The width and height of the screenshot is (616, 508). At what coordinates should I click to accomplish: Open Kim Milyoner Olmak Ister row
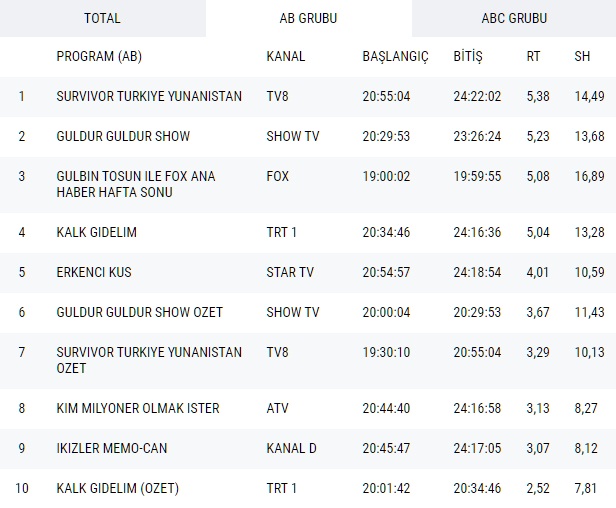click(x=137, y=408)
